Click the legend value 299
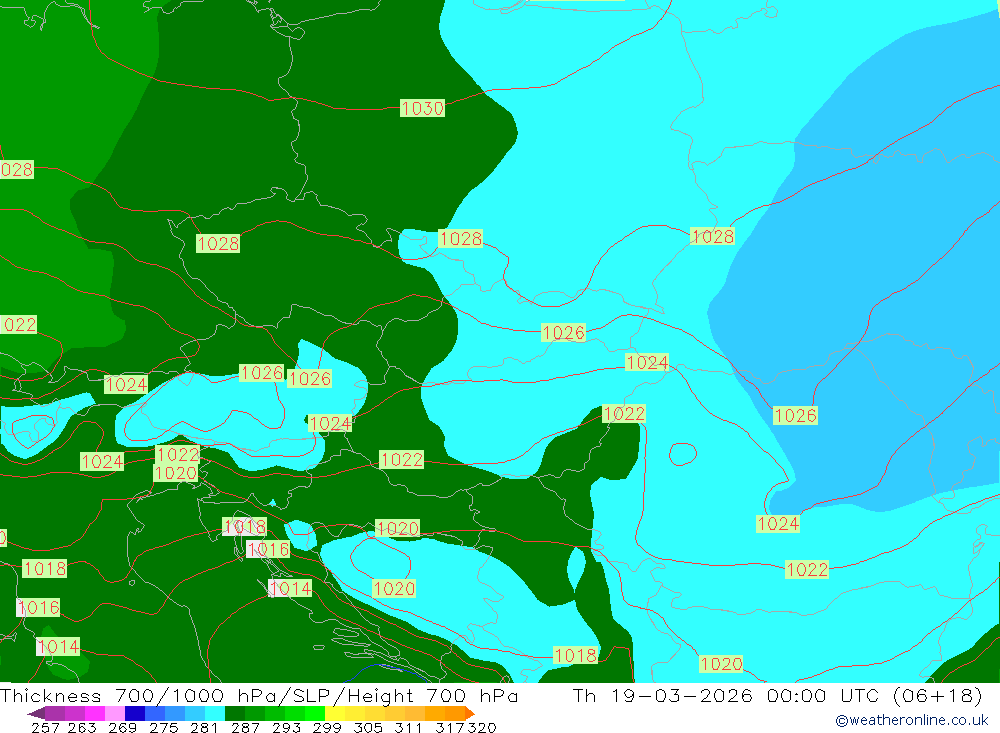 click(327, 727)
